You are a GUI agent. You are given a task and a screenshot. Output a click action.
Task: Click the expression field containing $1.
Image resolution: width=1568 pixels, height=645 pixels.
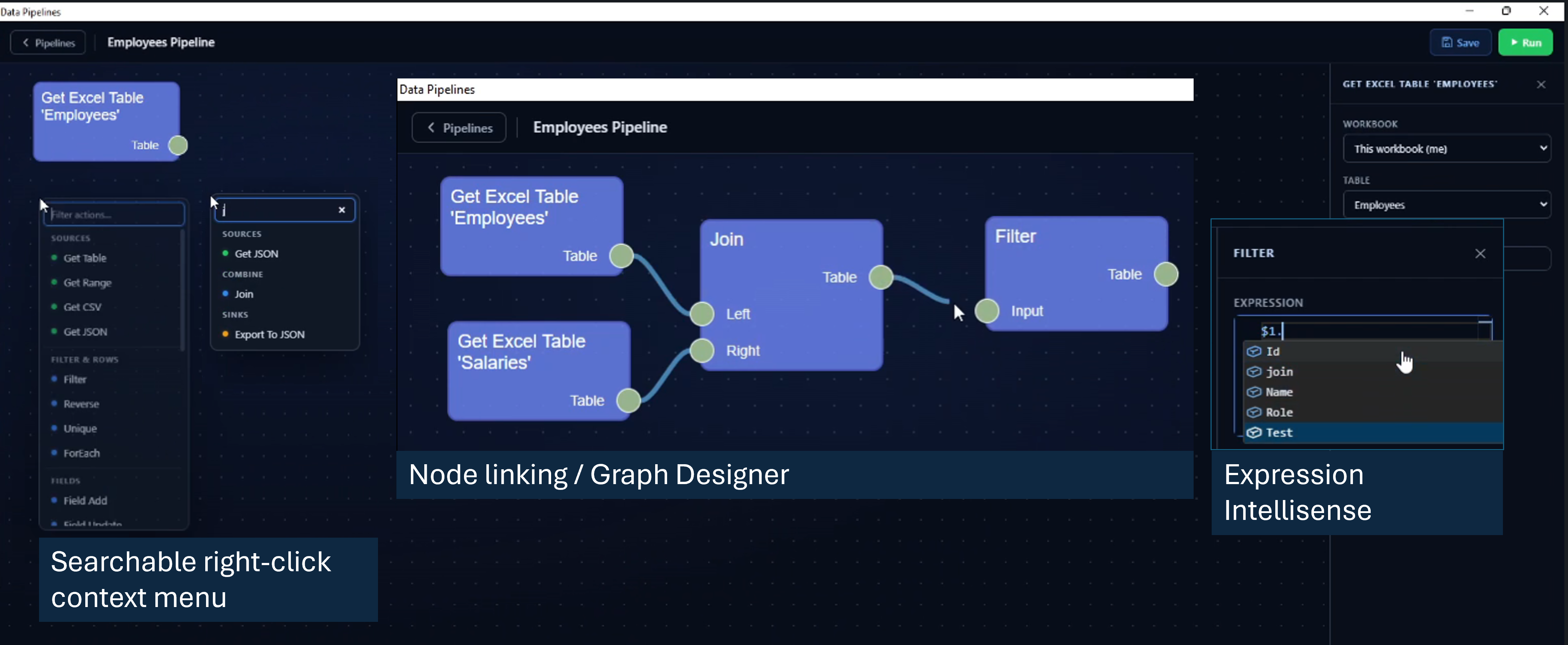pyautogui.click(x=1363, y=331)
